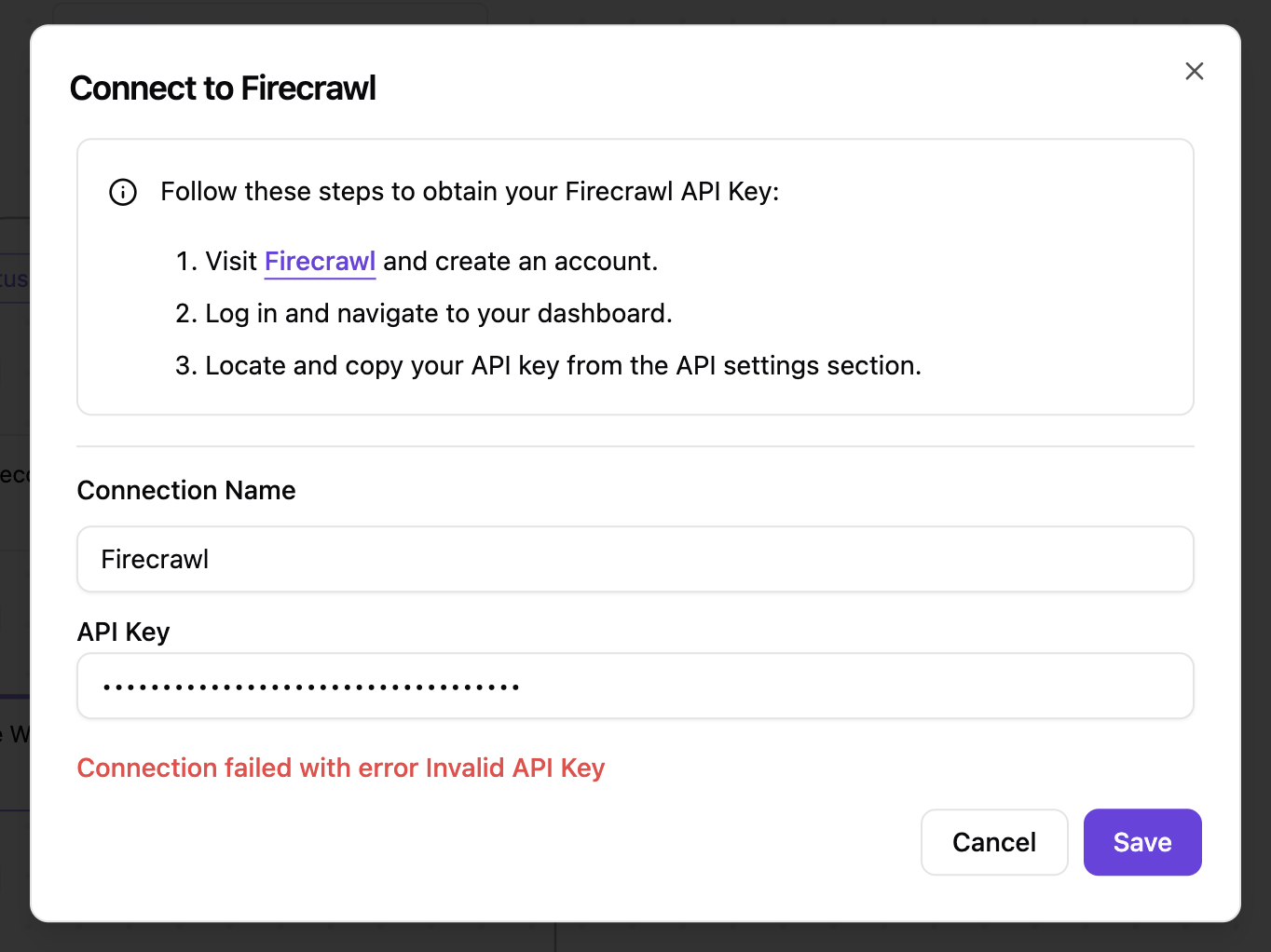The image size is (1271, 952).
Task: Focus the masked API Key field
Action: coord(635,687)
